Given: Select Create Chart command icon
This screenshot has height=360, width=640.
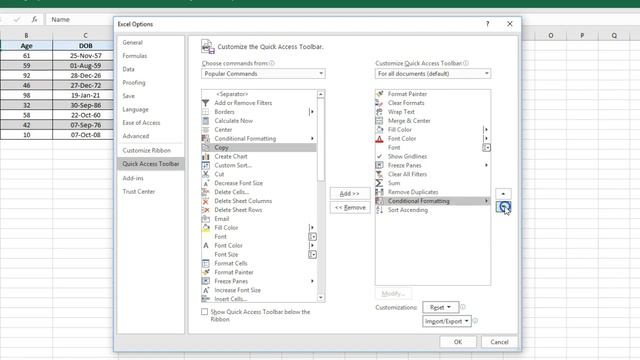Looking at the screenshot, I should pos(206,156).
